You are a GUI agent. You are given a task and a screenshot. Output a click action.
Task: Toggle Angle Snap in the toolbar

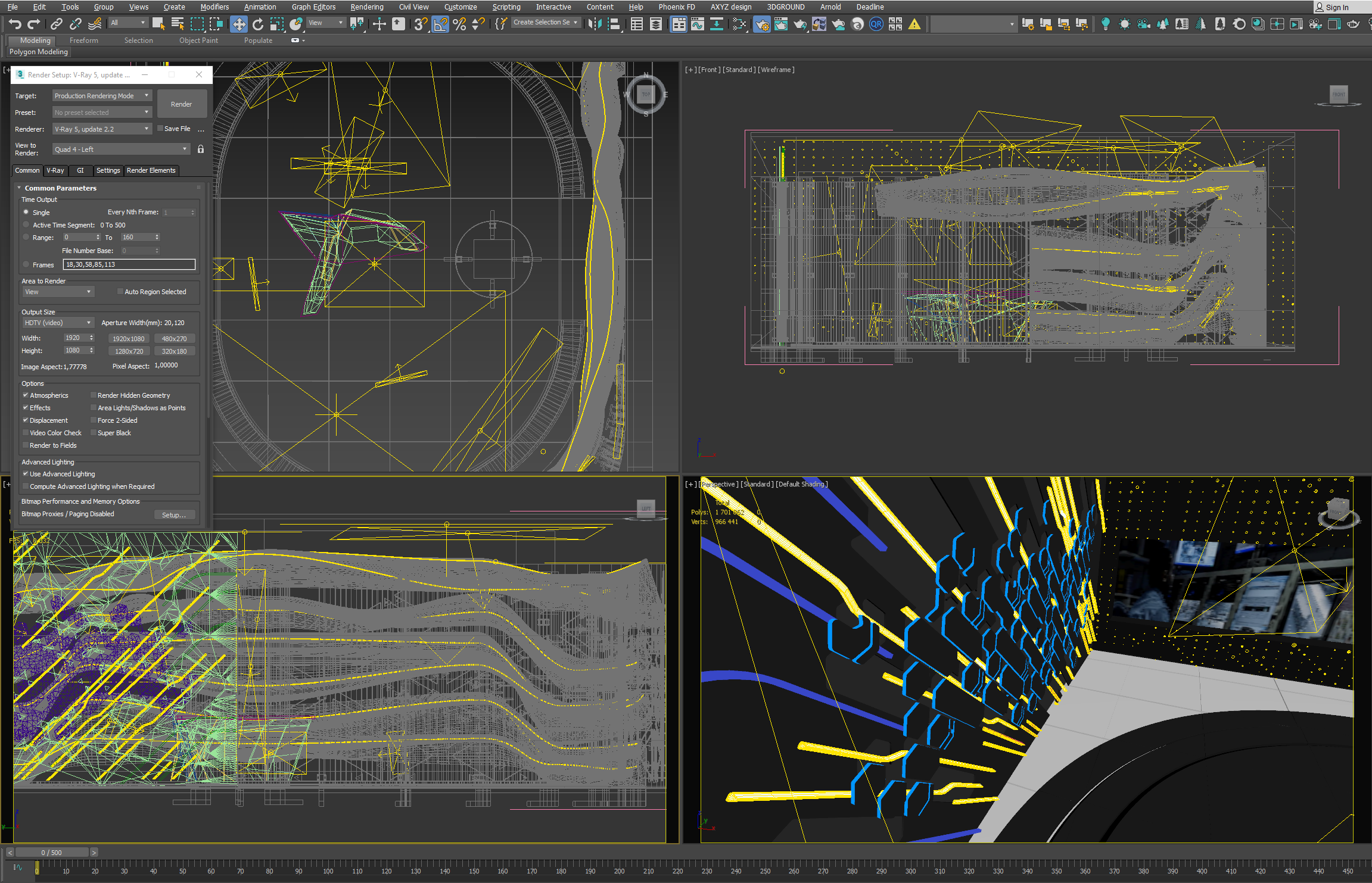440,24
